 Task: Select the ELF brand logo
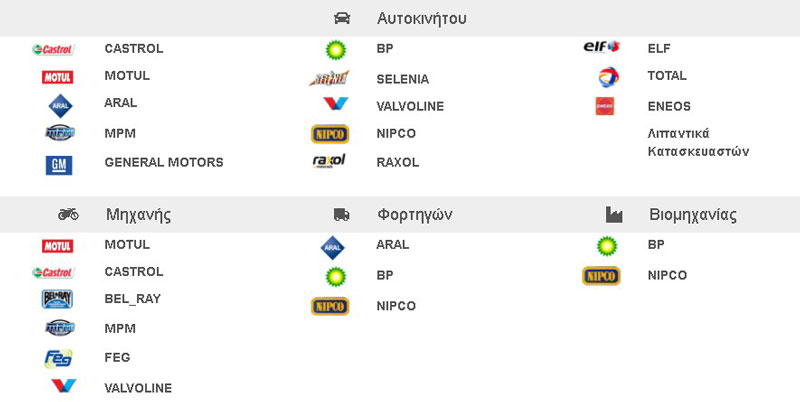click(602, 47)
